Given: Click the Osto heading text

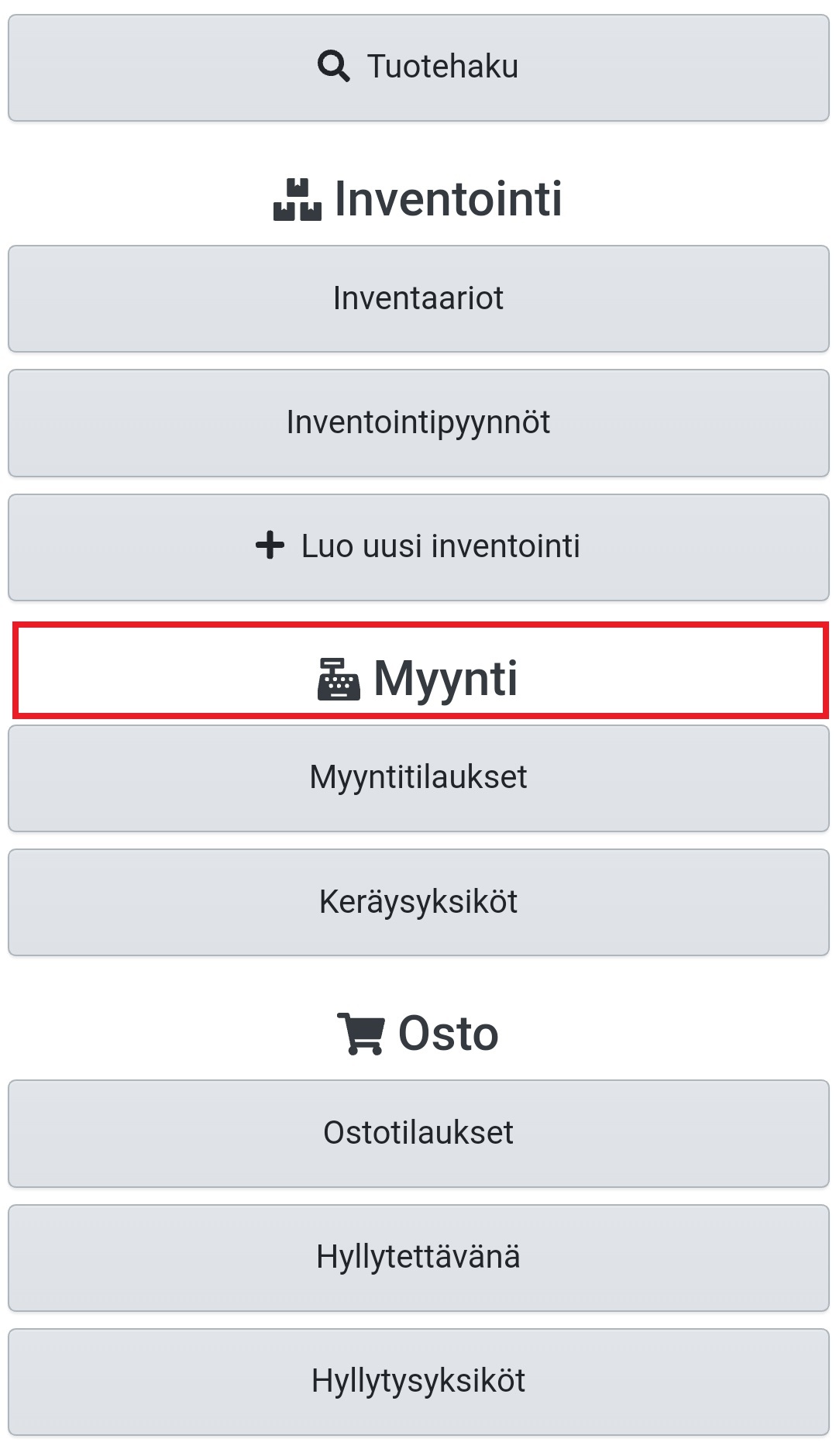Looking at the screenshot, I should [448, 1033].
